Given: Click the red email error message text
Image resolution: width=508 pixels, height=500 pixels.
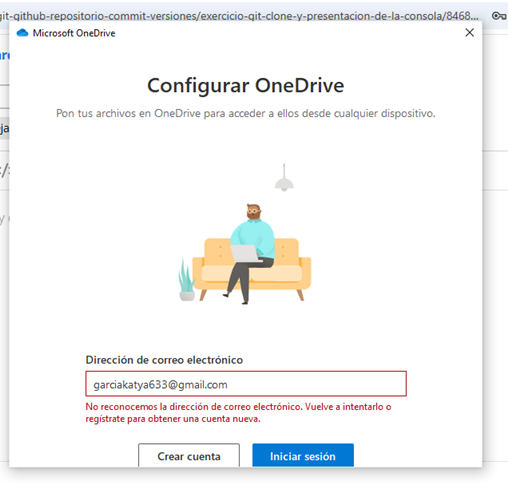Looking at the screenshot, I should coord(238,413).
